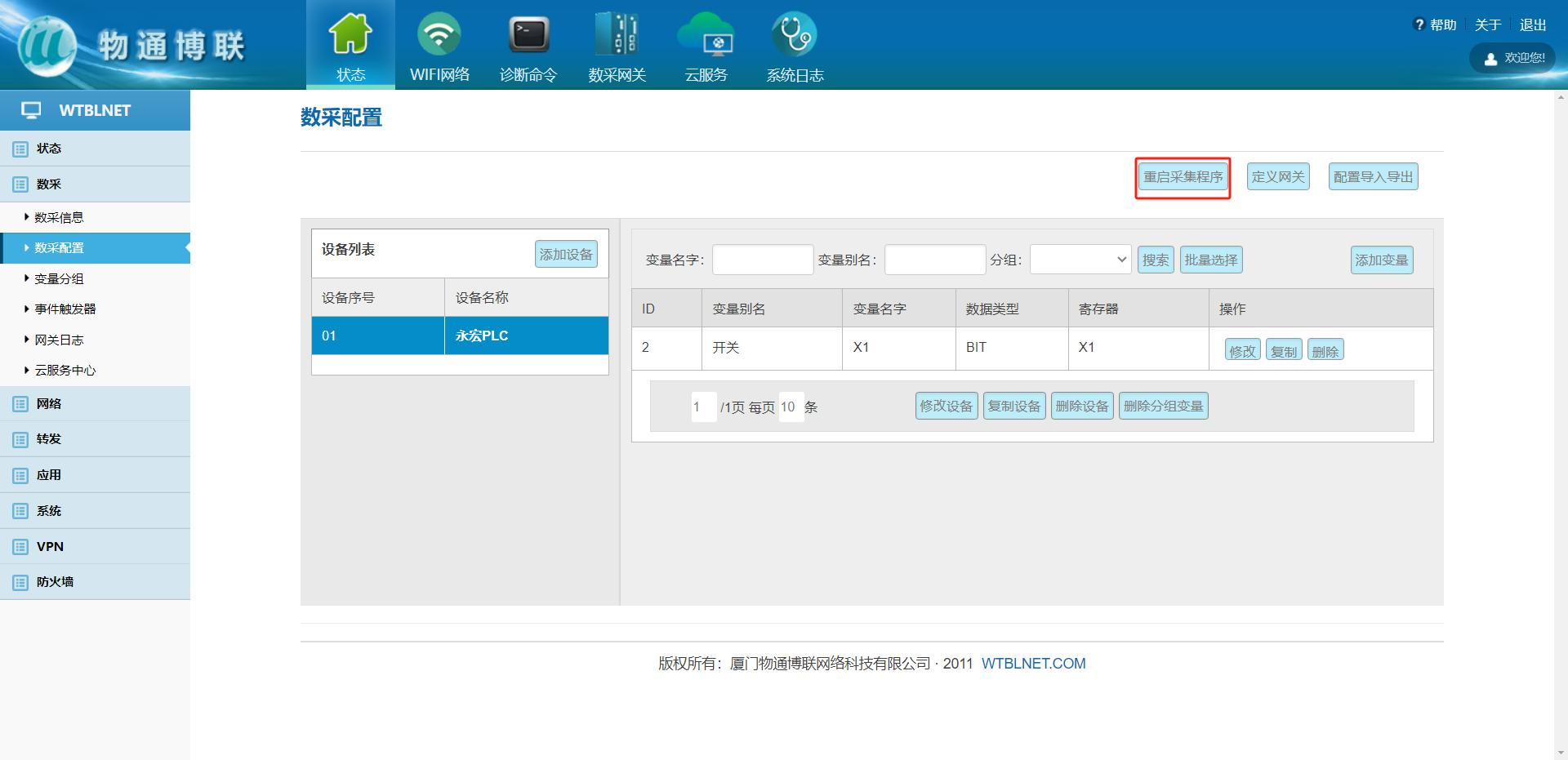The image size is (1568, 760).
Task: Follow the WTBLNET.COM footer link
Action: [x=1033, y=664]
